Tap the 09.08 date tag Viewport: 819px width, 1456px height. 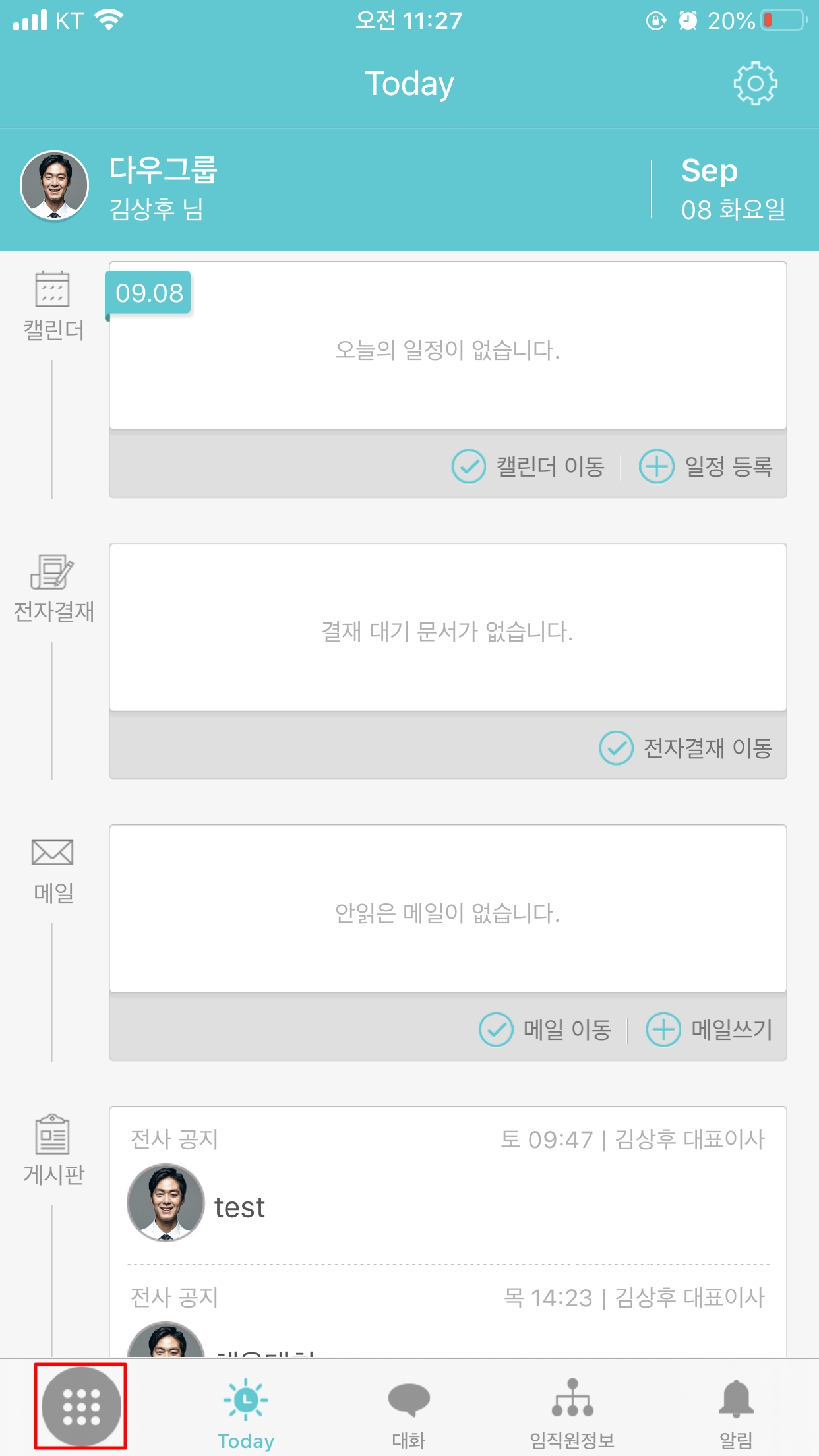(x=149, y=293)
